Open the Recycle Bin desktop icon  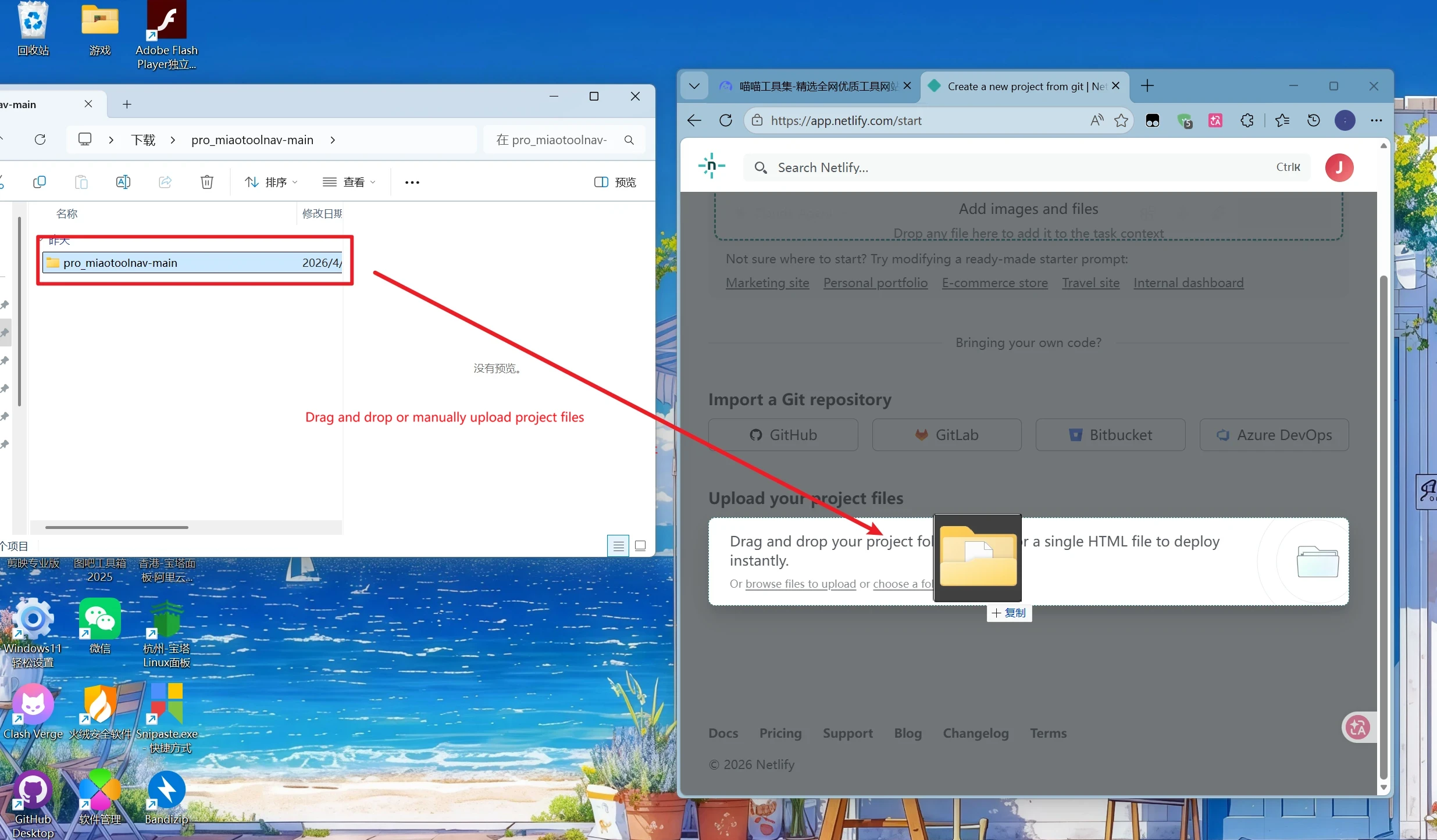click(x=33, y=29)
